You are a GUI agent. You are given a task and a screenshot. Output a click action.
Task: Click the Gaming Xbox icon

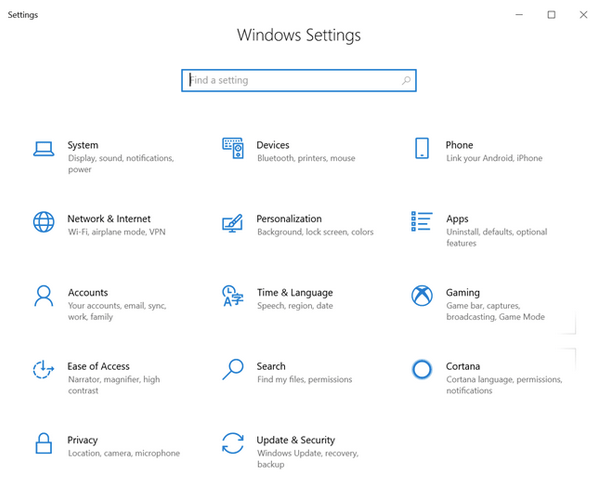coord(422,296)
